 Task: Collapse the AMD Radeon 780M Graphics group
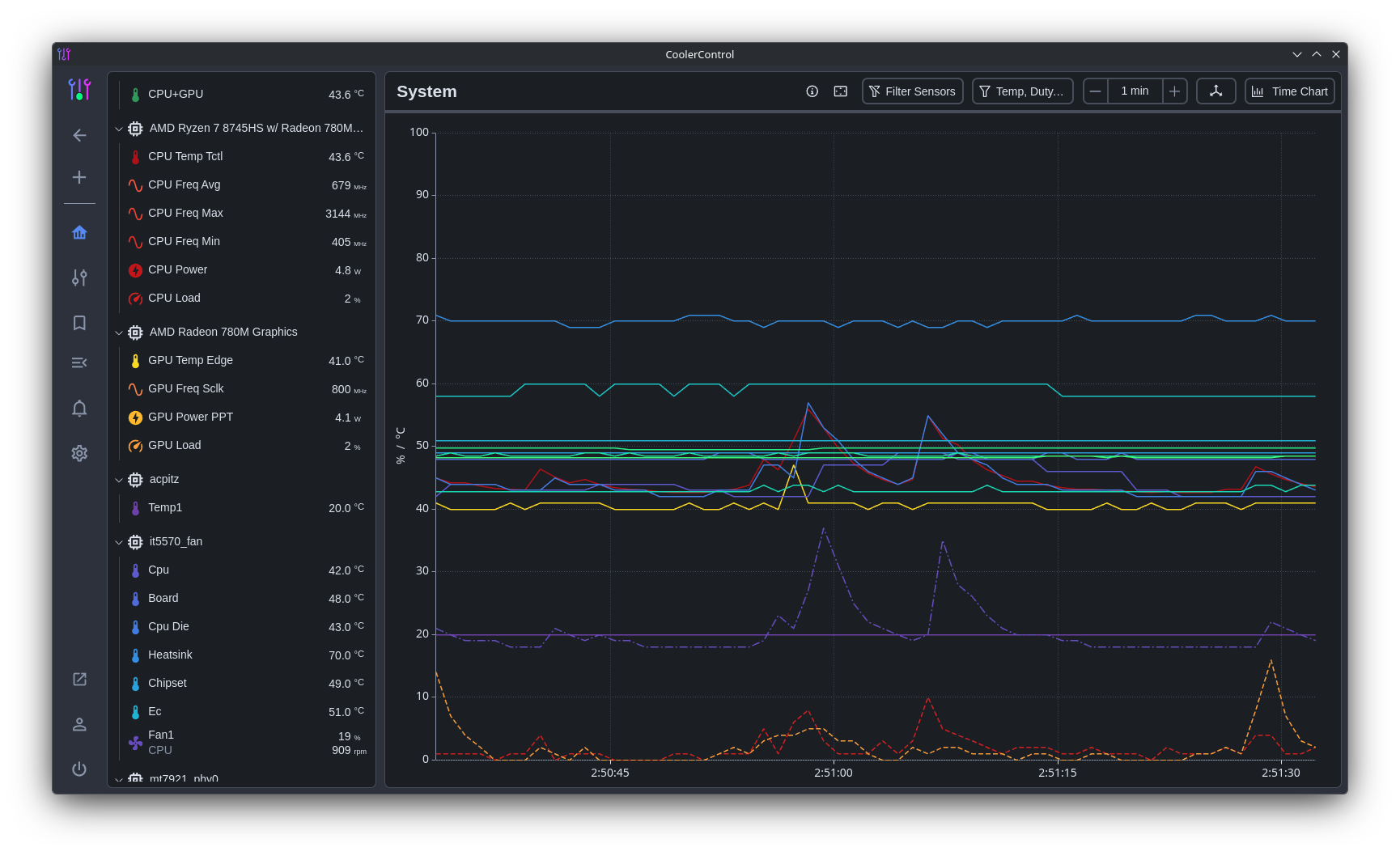tap(119, 332)
